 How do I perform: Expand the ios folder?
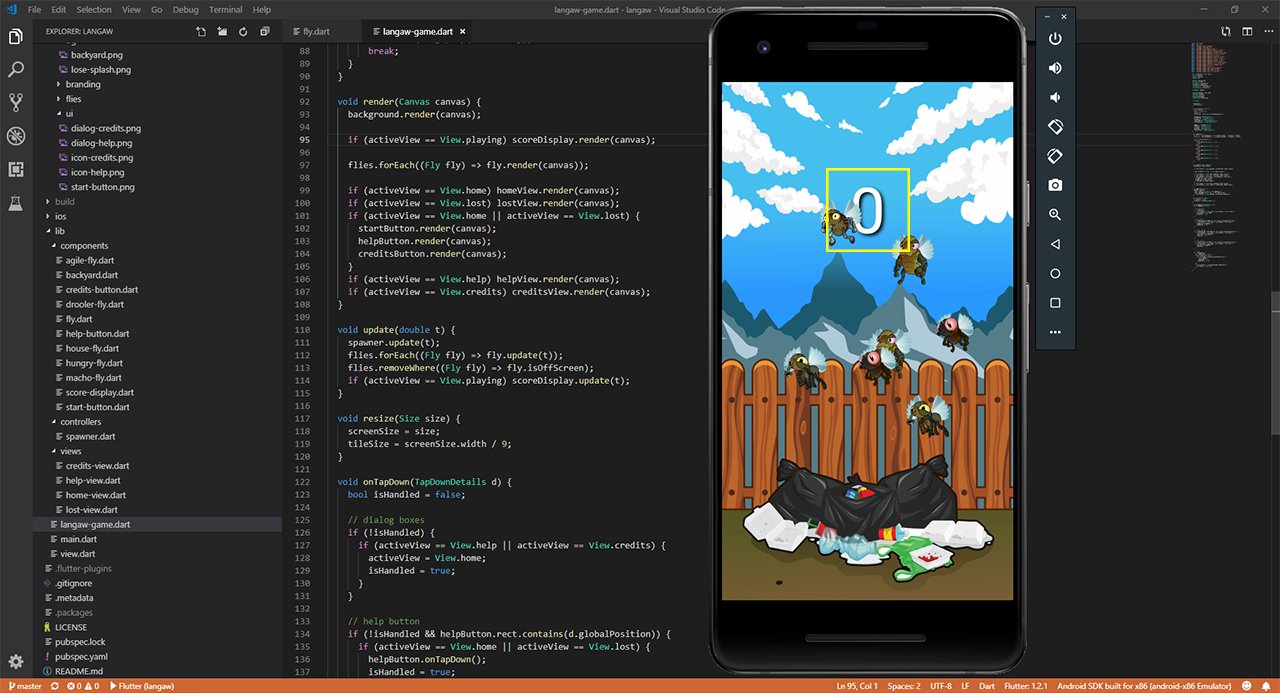(x=60, y=216)
